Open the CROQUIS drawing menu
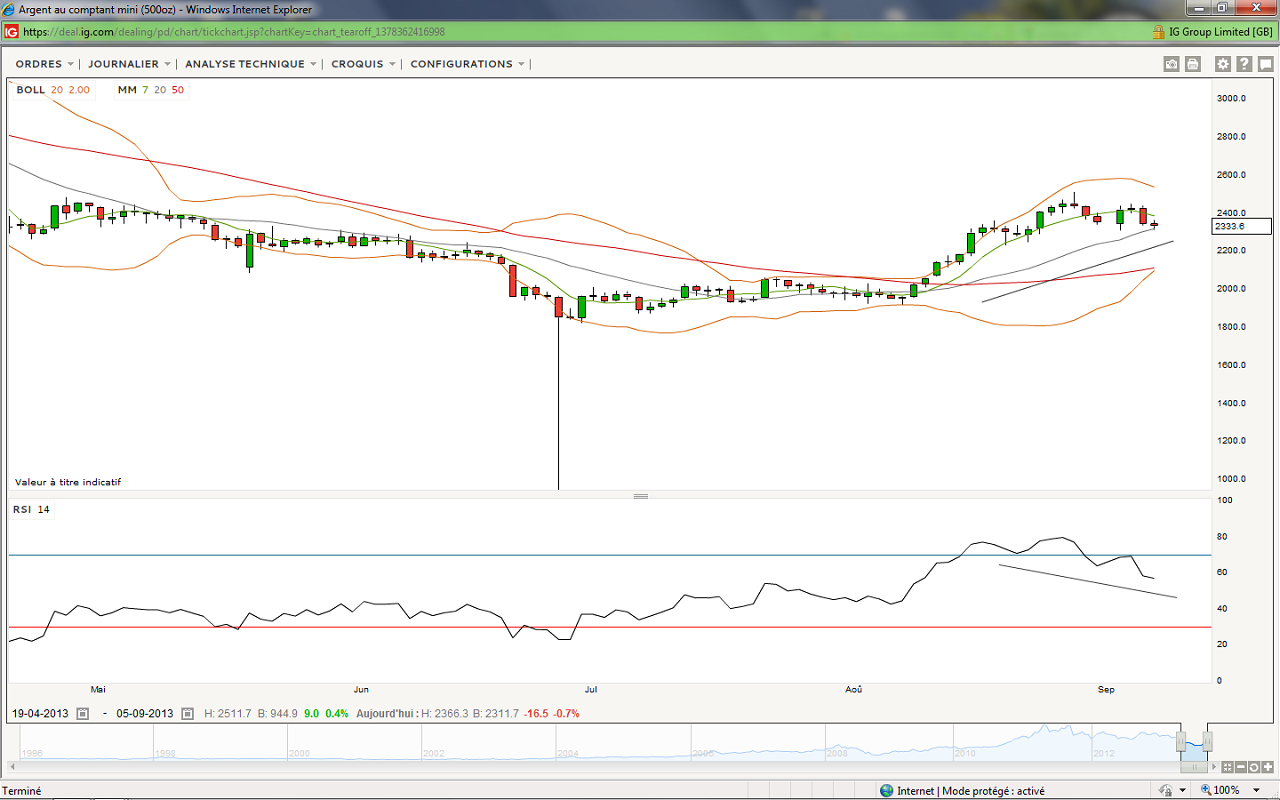This screenshot has width=1280, height=800. point(364,64)
